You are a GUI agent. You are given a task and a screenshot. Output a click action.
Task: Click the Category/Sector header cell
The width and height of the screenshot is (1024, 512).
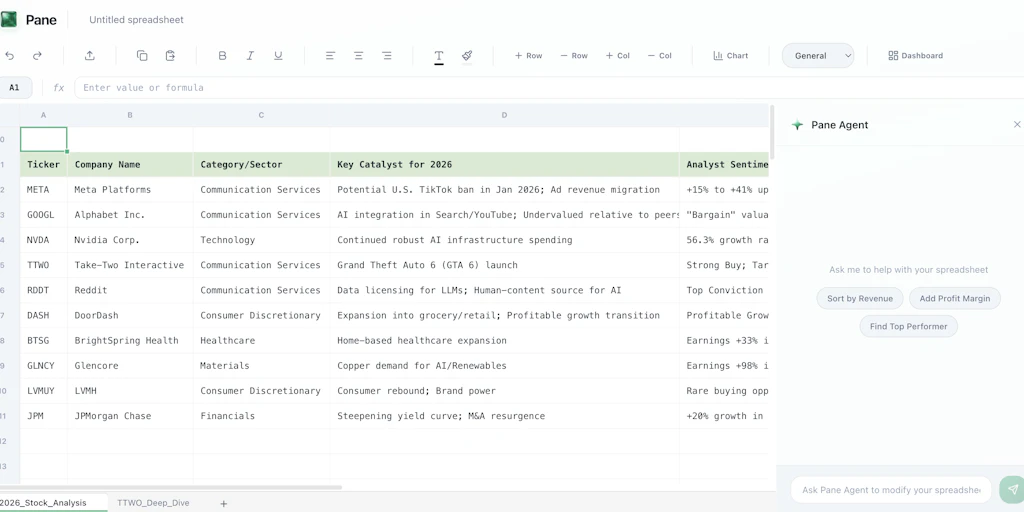[x=261, y=165]
